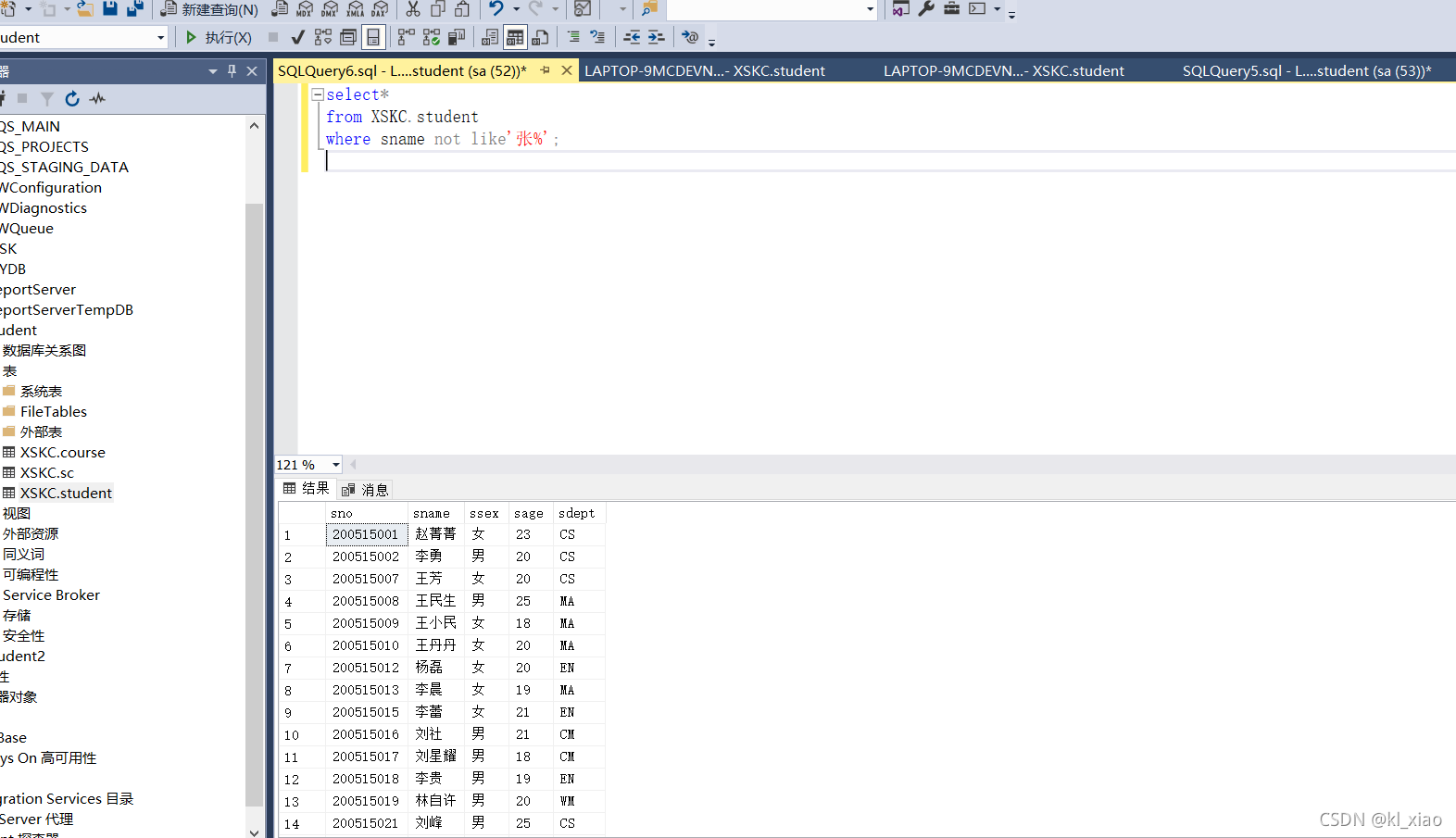Click Object Explorer refresh icon
This screenshot has height=838, width=1456.
72,98
